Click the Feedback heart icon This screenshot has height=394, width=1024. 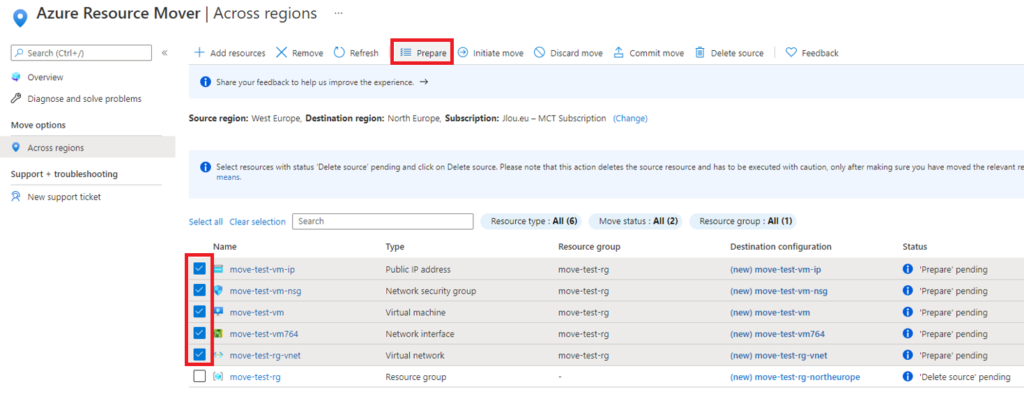(791, 53)
